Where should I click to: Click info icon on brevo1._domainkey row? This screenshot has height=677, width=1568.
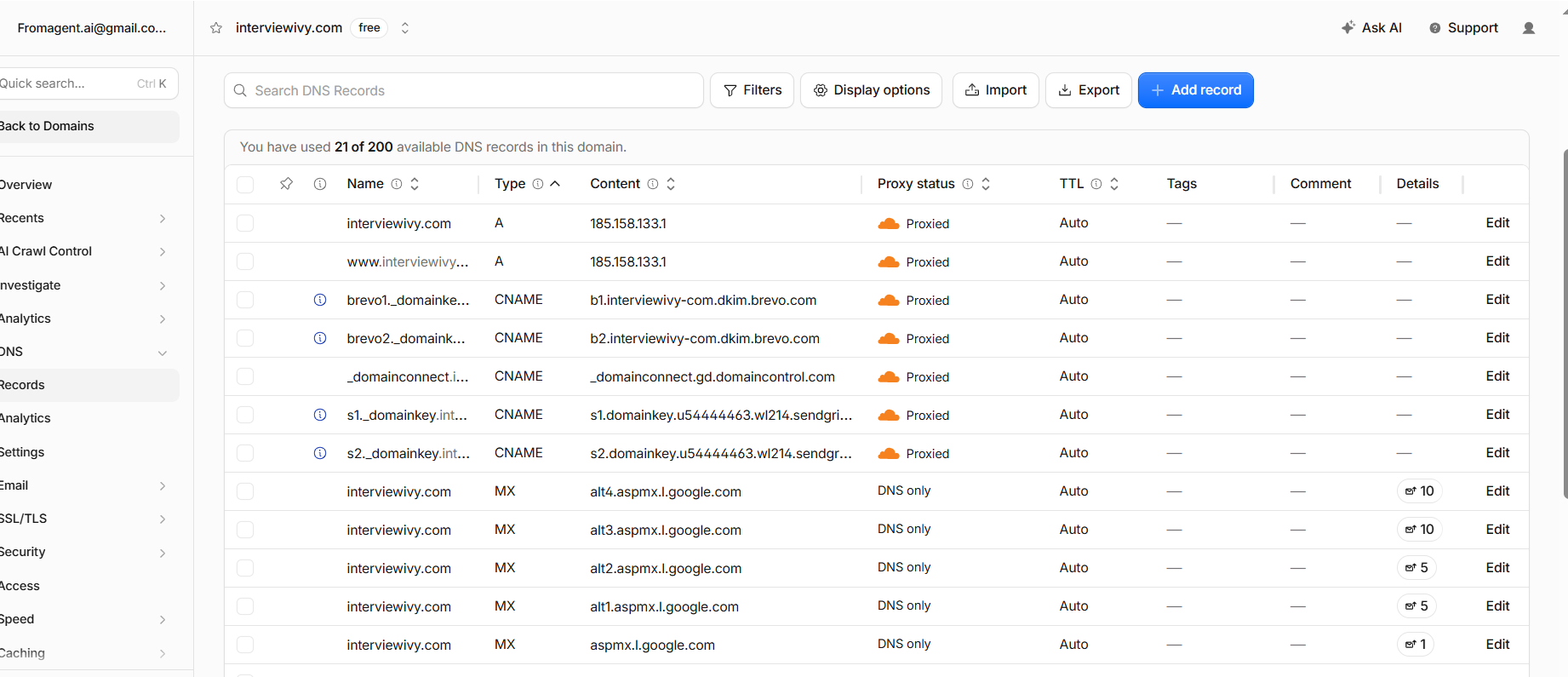(x=320, y=300)
